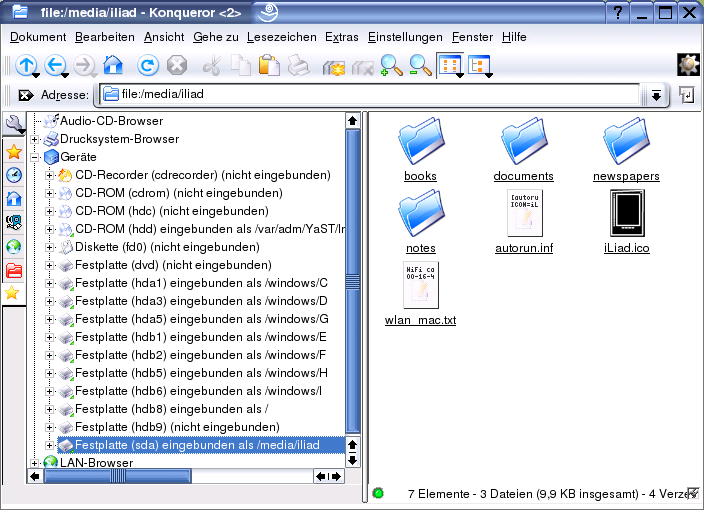704x510 pixels.
Task: Select the iLiad.ico file thumbnail
Action: click(627, 213)
